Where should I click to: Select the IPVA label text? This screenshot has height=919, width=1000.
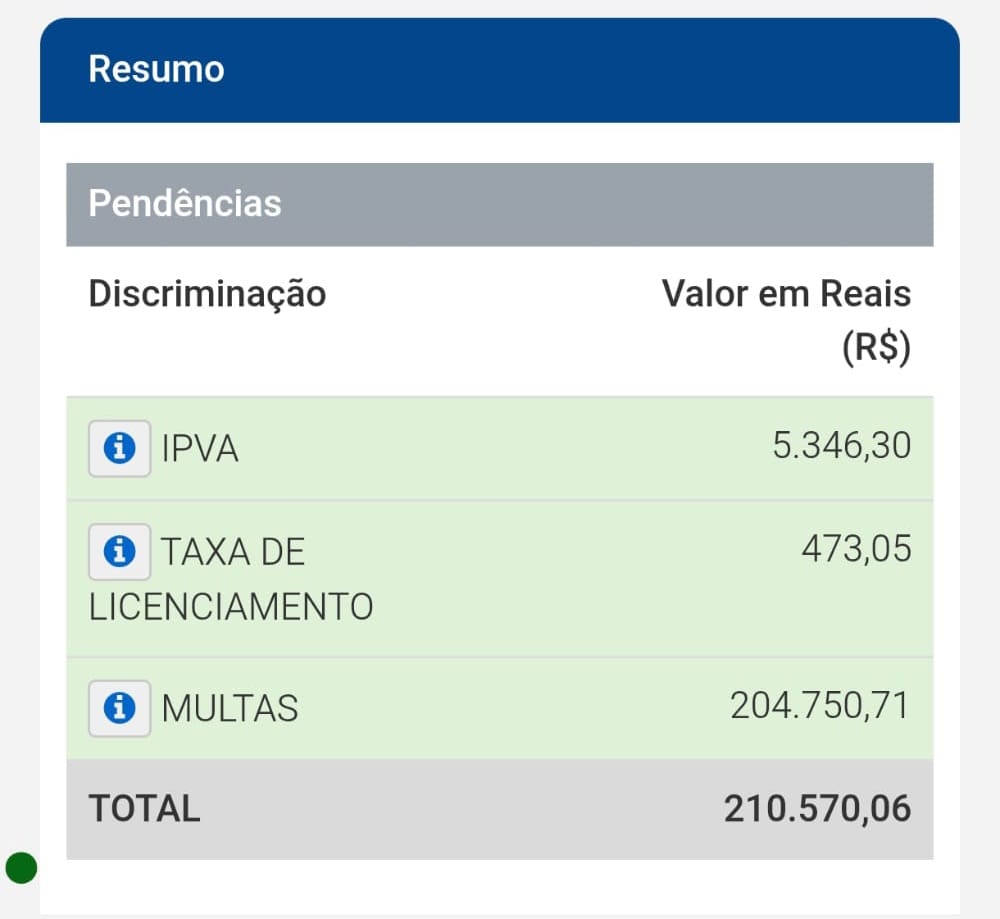[200, 450]
